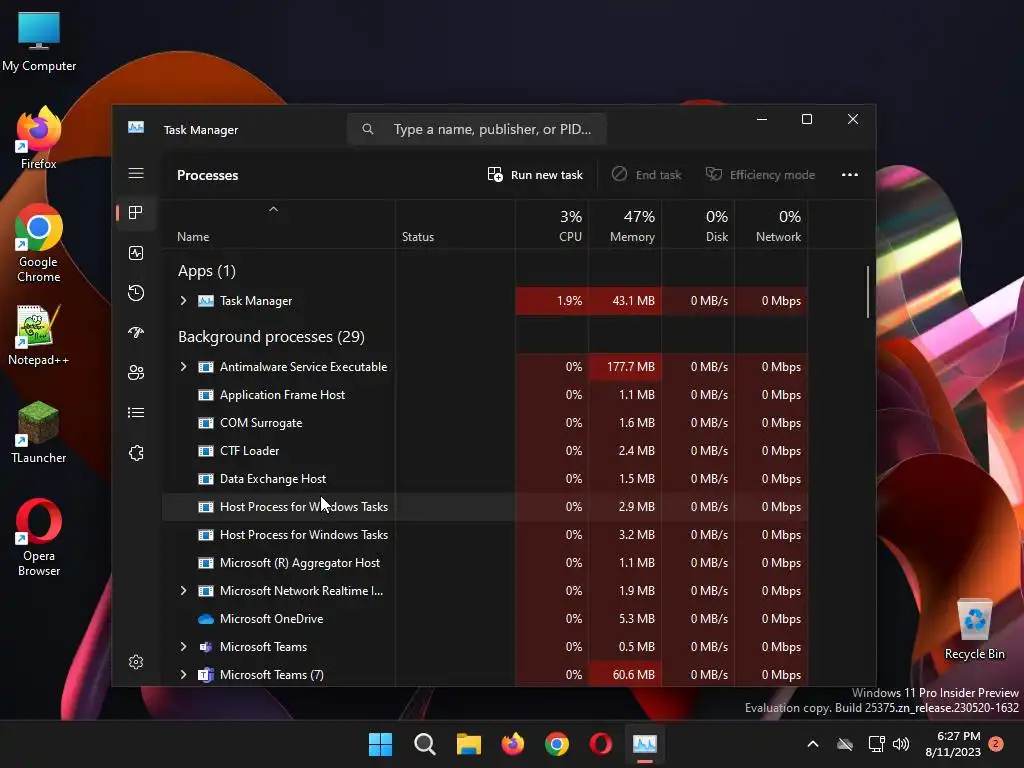This screenshot has width=1024, height=768.
Task: Launch Opera from the taskbar
Action: point(601,744)
